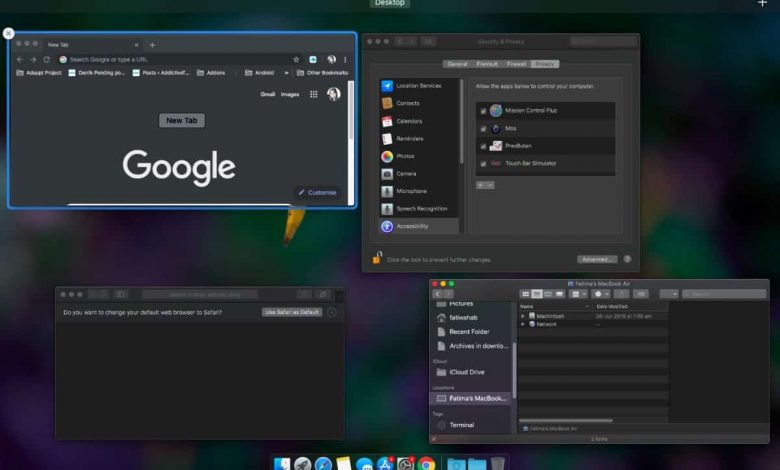
Task: Open the Adappt Project bookmark folder
Action: click(x=39, y=73)
